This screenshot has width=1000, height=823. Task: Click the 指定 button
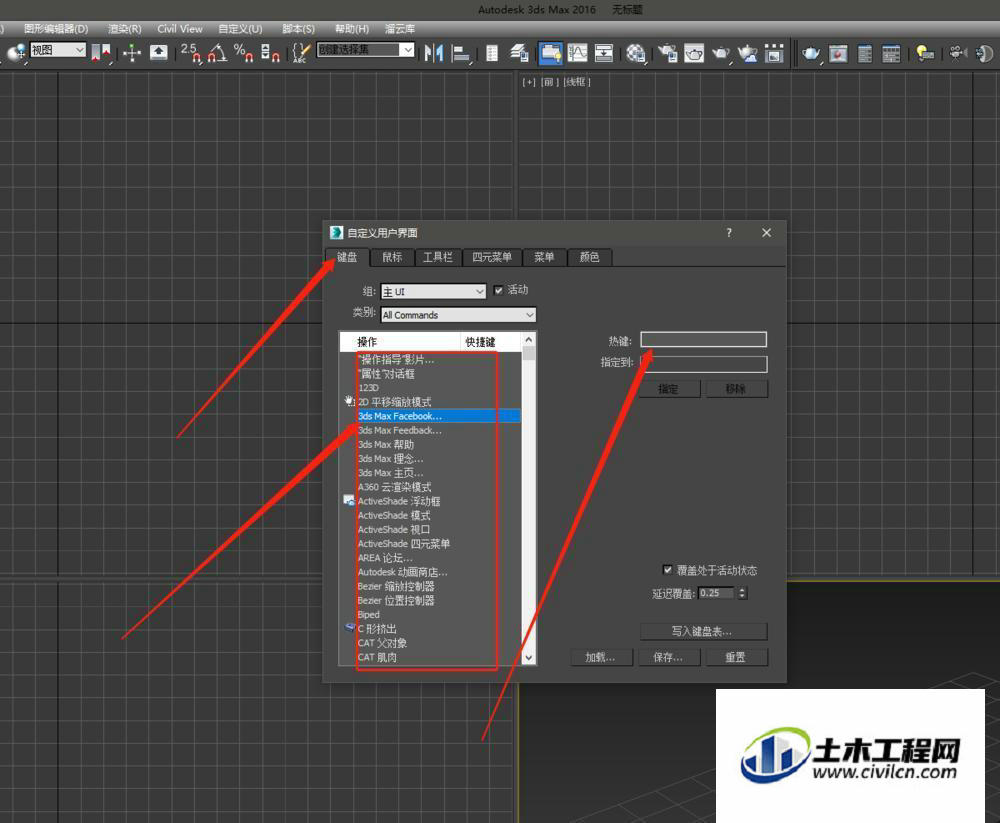pos(668,389)
